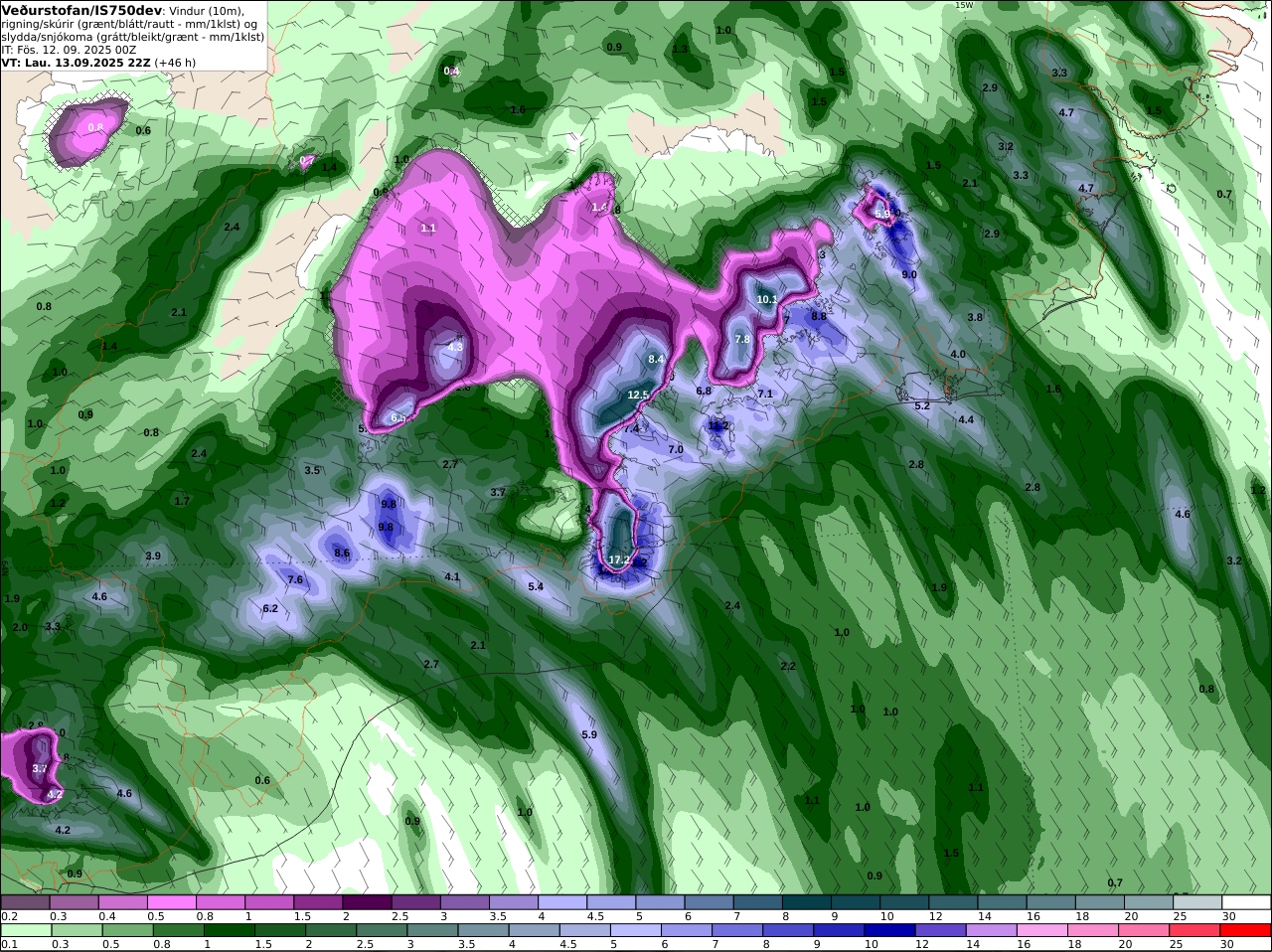The image size is (1272, 952).
Task: Select the VT: Lau. 13.09.2025 22Z valid time
Action: tap(76, 62)
